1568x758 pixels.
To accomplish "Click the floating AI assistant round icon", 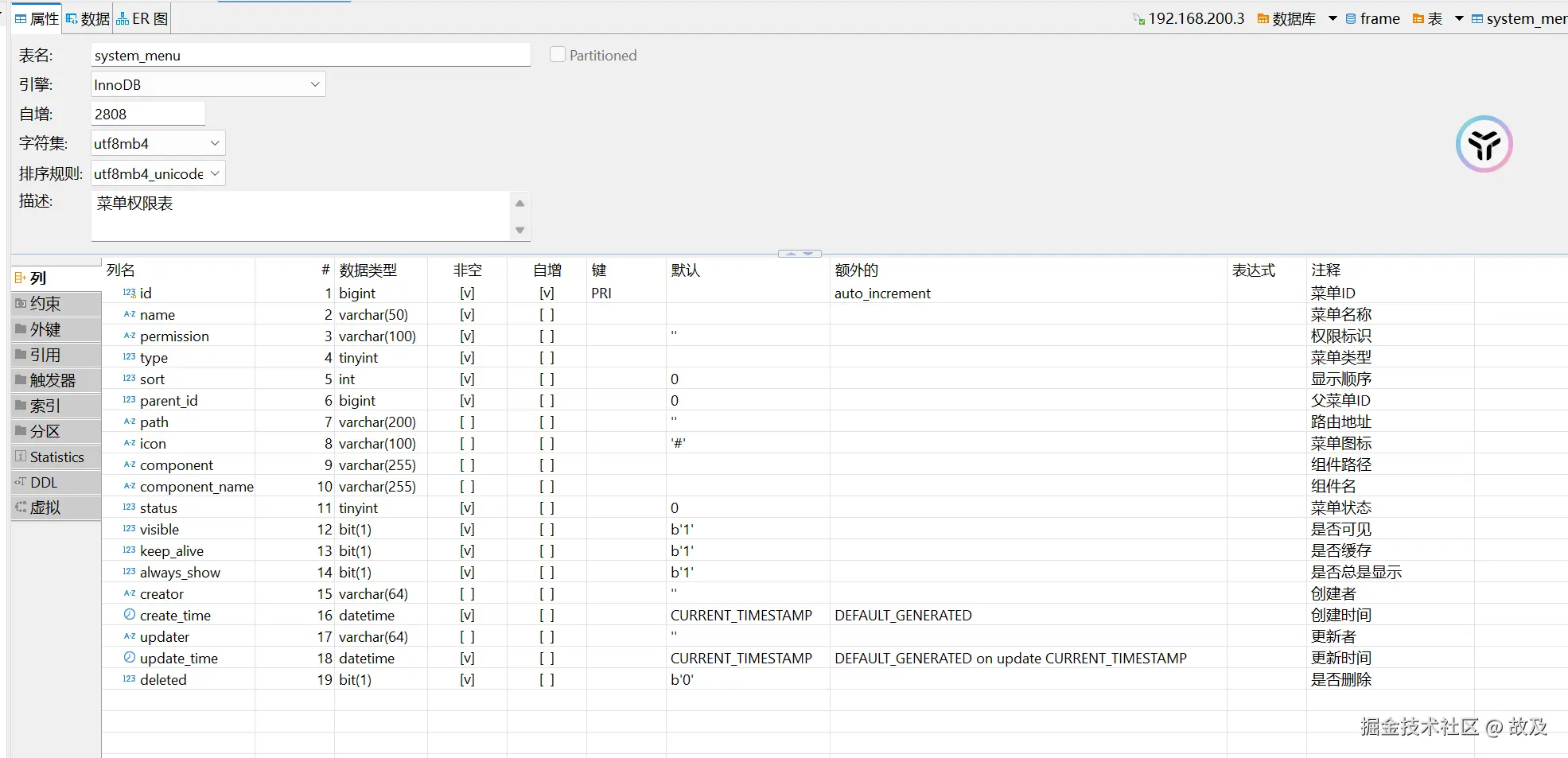I will [x=1484, y=144].
